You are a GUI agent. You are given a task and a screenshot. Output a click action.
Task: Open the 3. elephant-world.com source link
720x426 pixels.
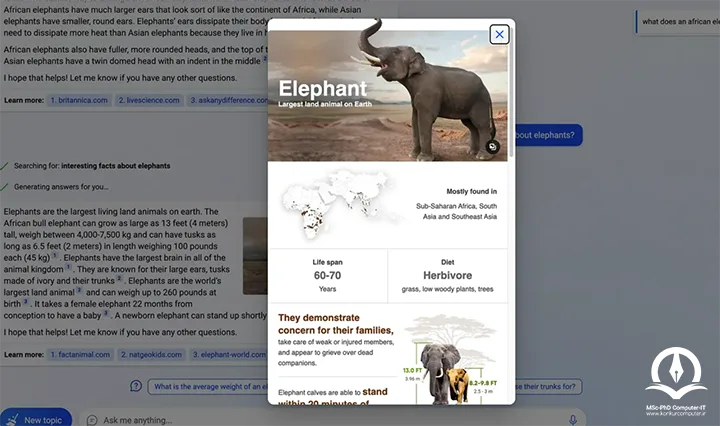click(x=228, y=354)
